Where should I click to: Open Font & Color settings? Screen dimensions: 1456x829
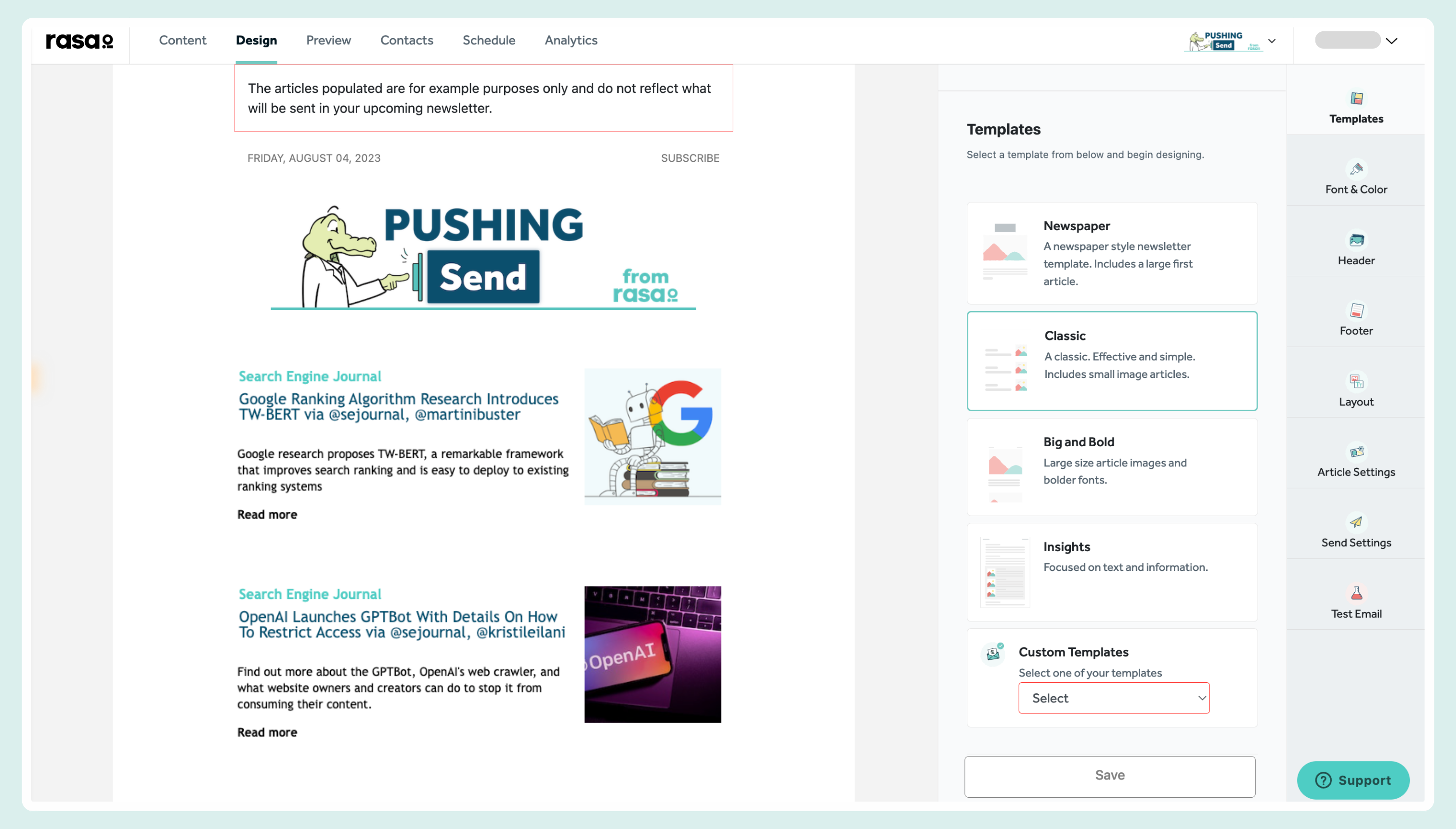pos(1356,177)
